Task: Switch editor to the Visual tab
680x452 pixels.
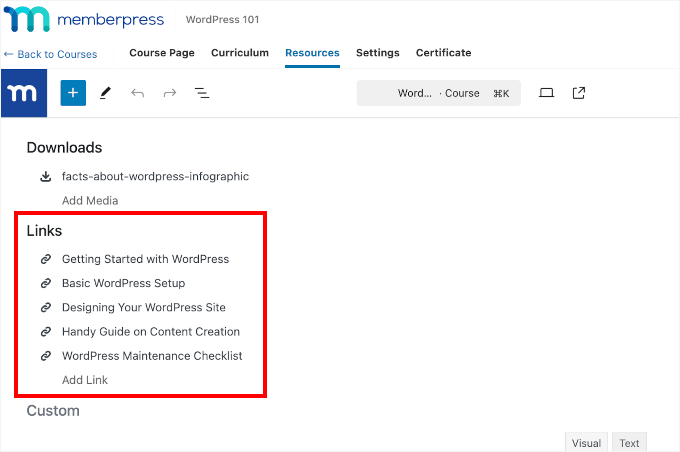Action: 586,442
